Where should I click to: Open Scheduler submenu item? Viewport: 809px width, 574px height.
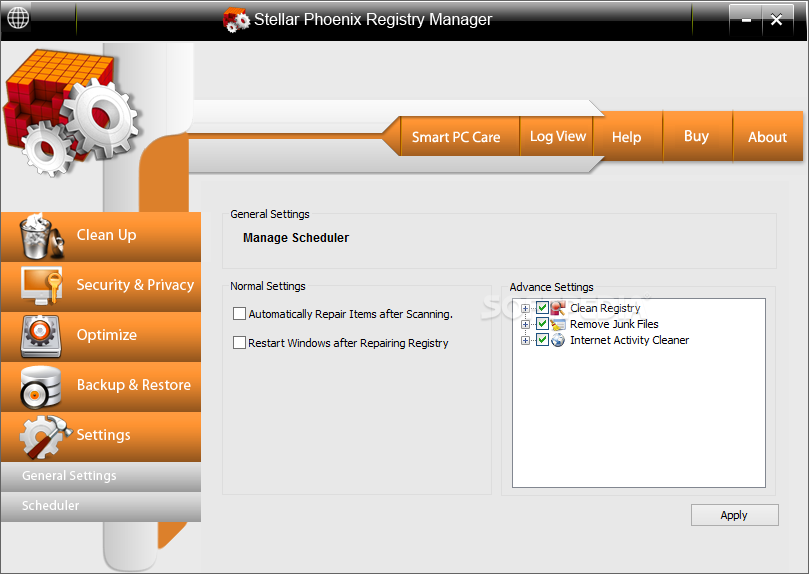[101, 506]
